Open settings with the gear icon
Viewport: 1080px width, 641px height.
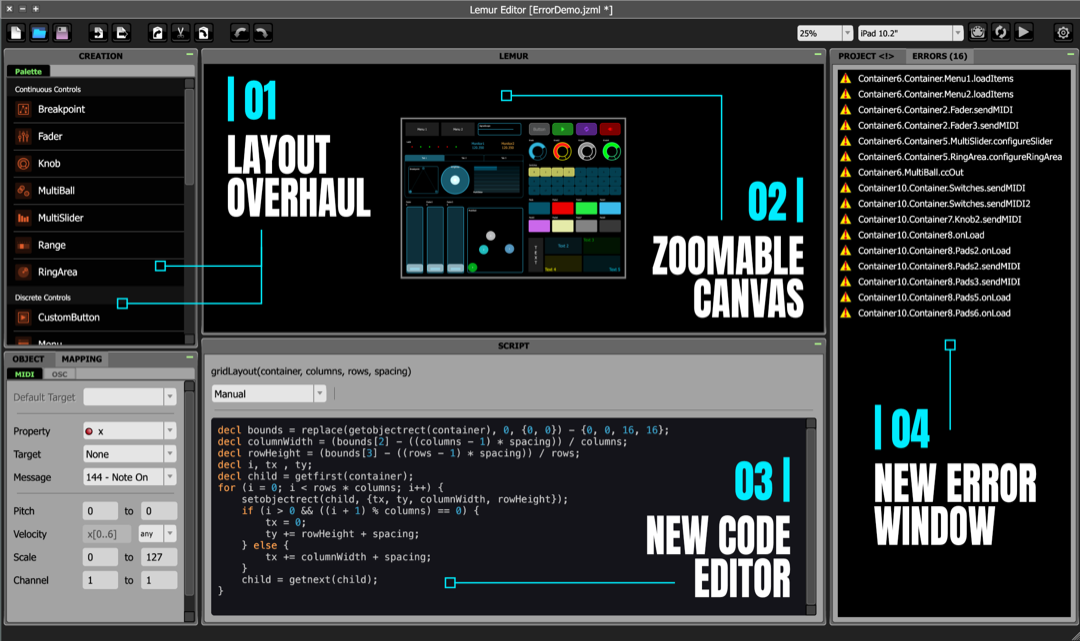1063,32
